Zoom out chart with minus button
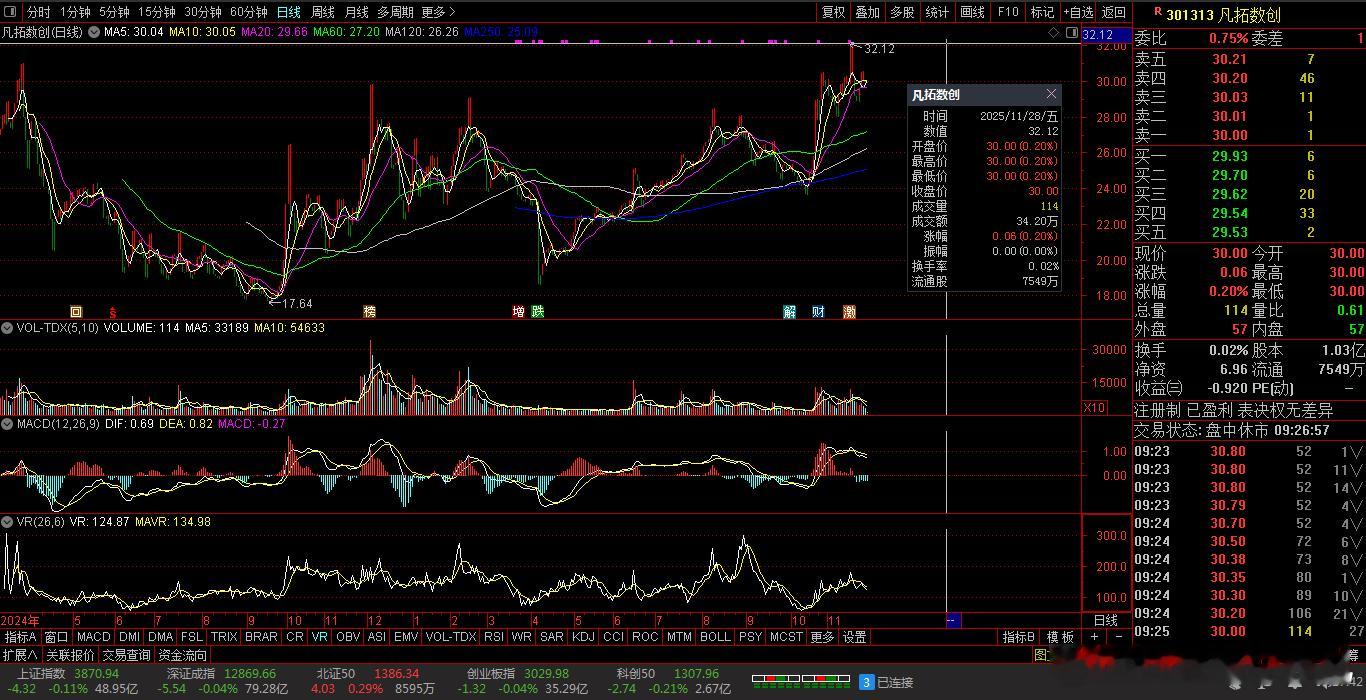Viewport: 1366px width, 700px height. pos(1118,637)
